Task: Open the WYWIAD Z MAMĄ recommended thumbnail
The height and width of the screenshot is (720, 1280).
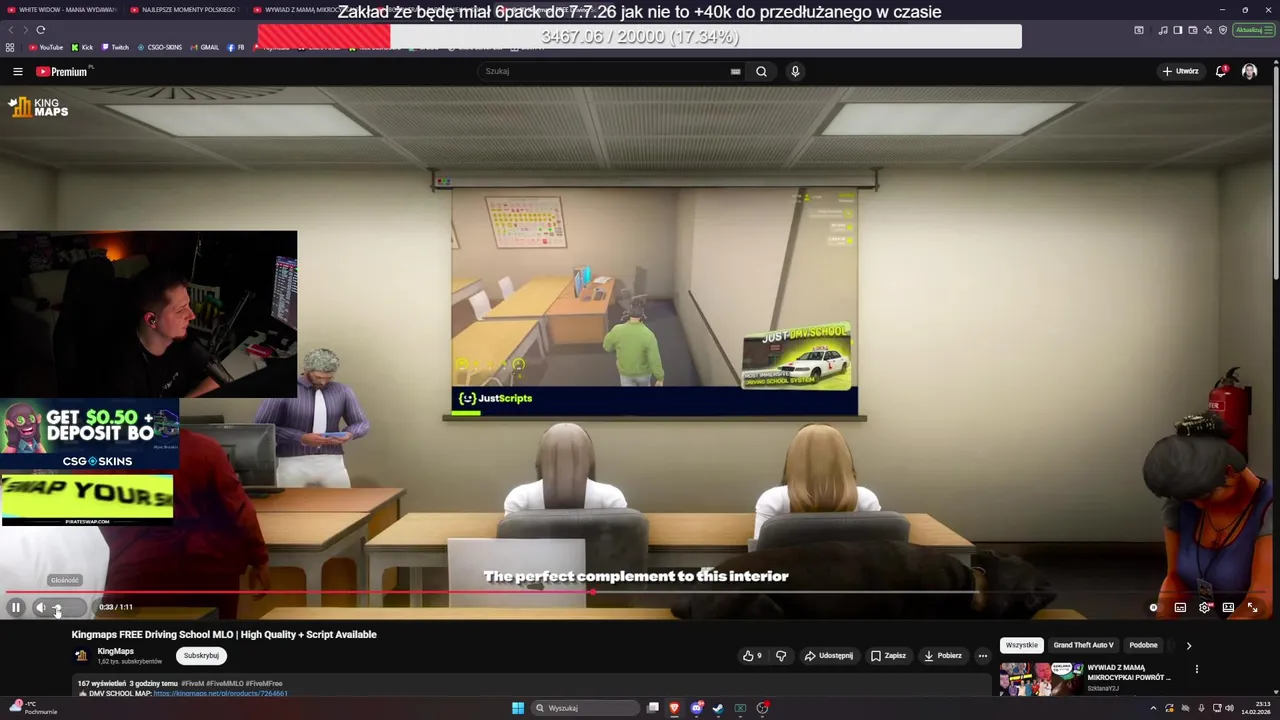Action: pyautogui.click(x=1040, y=678)
